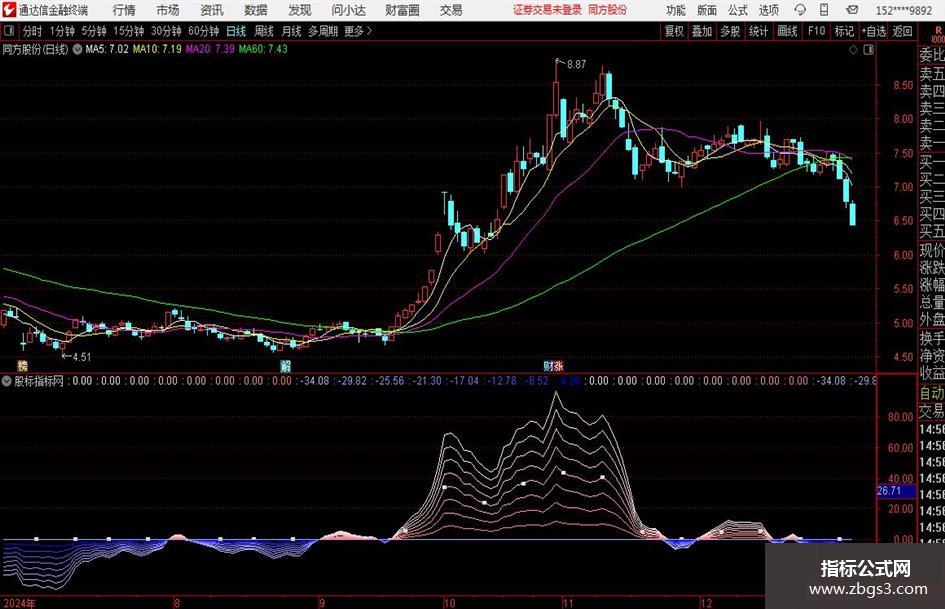Click the MA20: 7.39 value
This screenshot has width=945, height=609.
coord(210,49)
